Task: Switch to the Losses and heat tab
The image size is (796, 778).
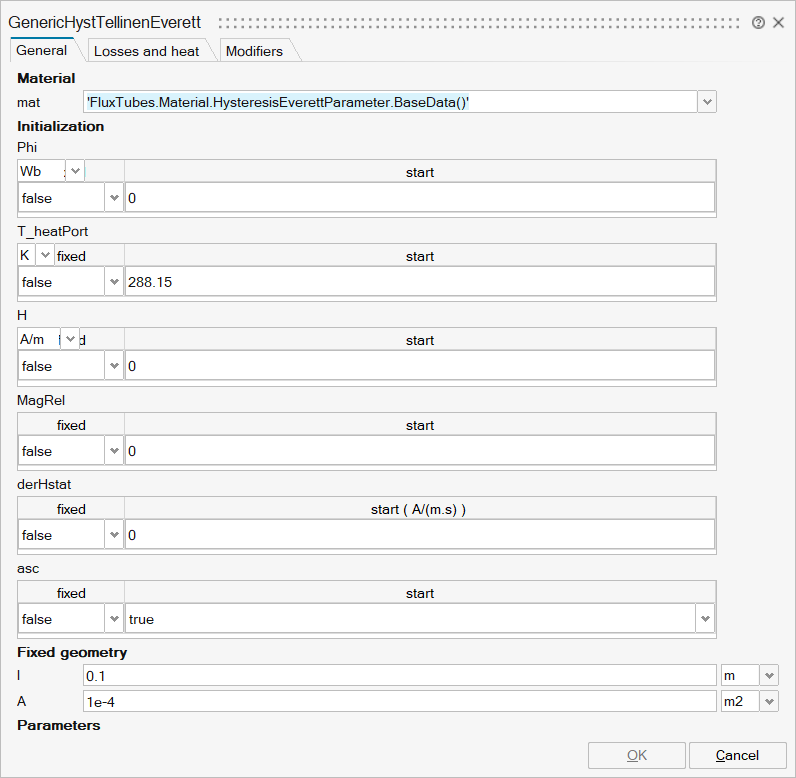Action: 146,51
